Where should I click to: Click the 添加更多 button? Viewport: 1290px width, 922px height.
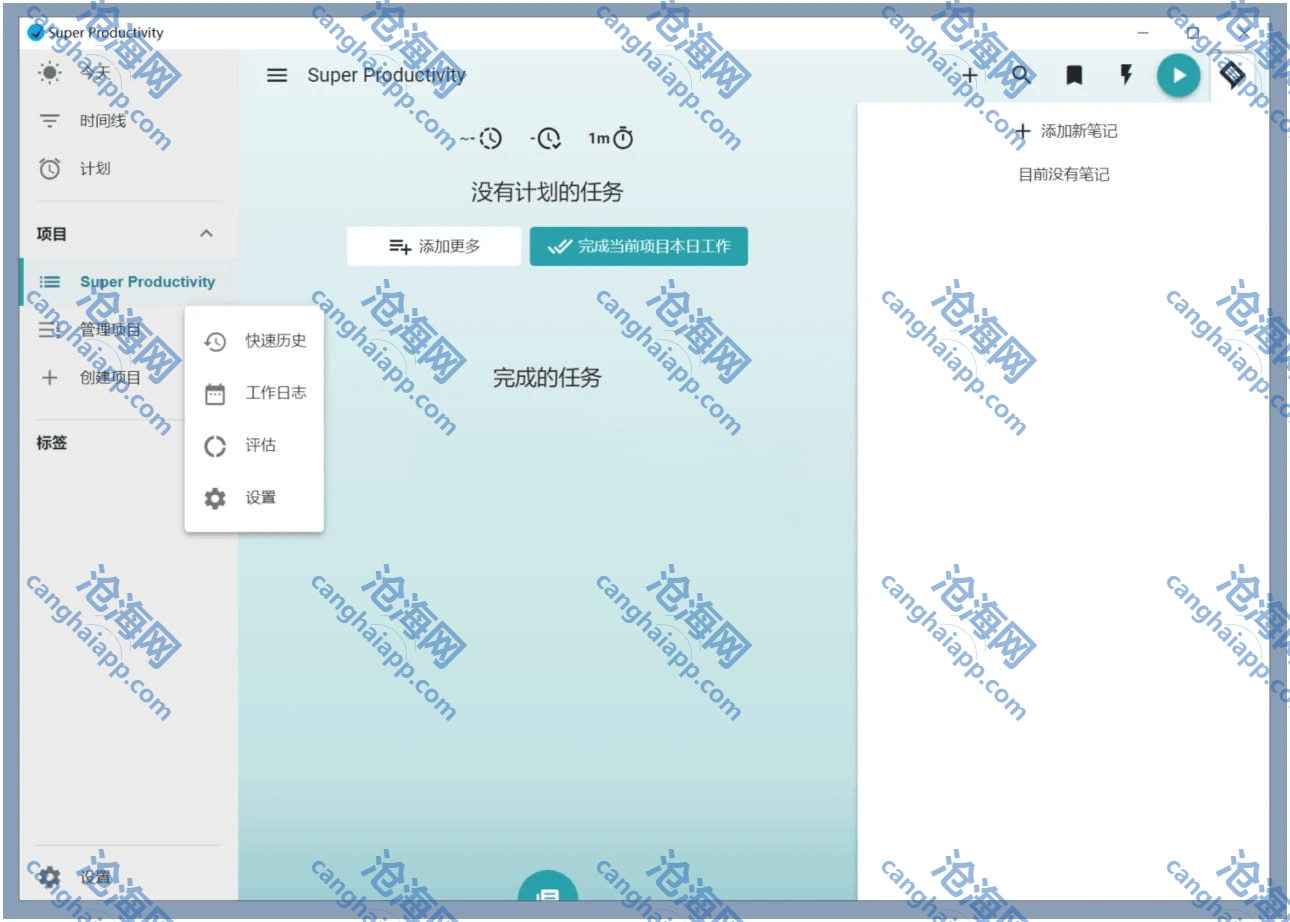click(434, 246)
